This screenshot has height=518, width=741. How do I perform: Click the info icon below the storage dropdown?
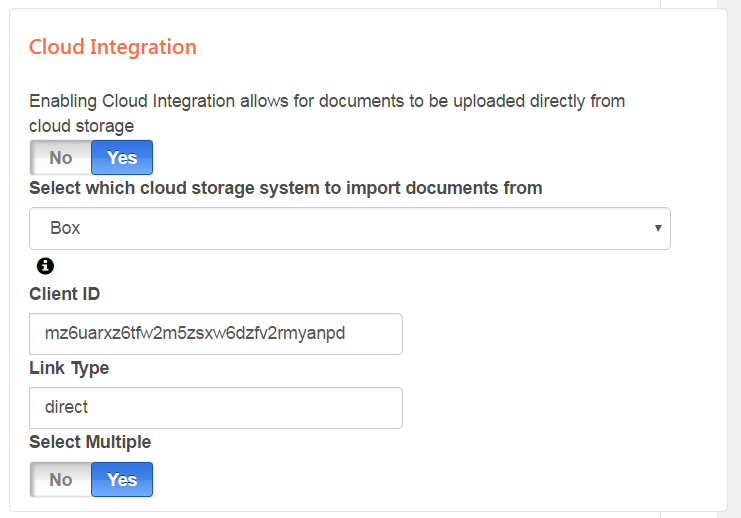pyautogui.click(x=45, y=266)
